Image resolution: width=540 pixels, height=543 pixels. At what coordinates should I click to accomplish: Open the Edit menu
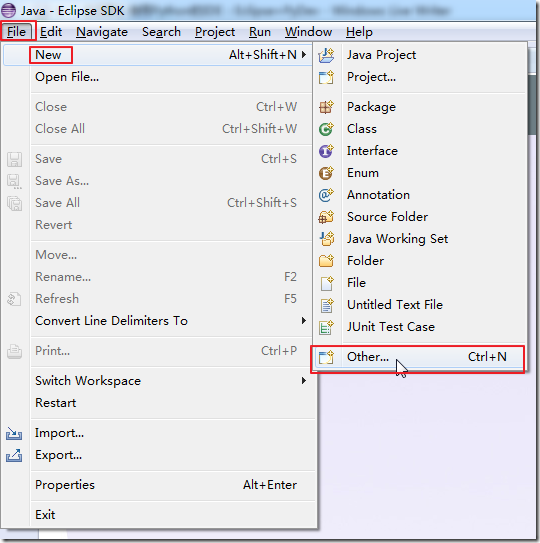click(51, 32)
